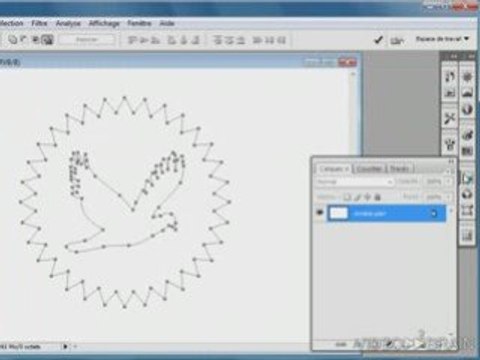Click intersect-shape-areas icon in options bar

pos(35,40)
